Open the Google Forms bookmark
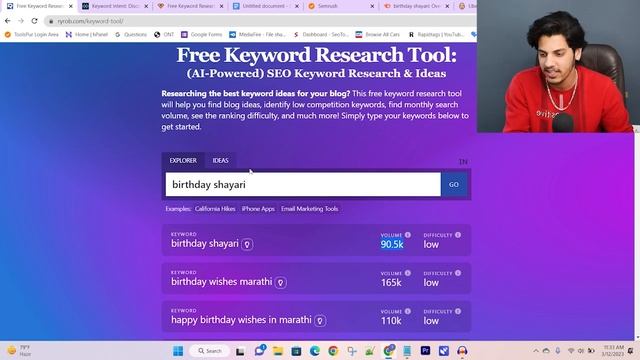 (202, 35)
